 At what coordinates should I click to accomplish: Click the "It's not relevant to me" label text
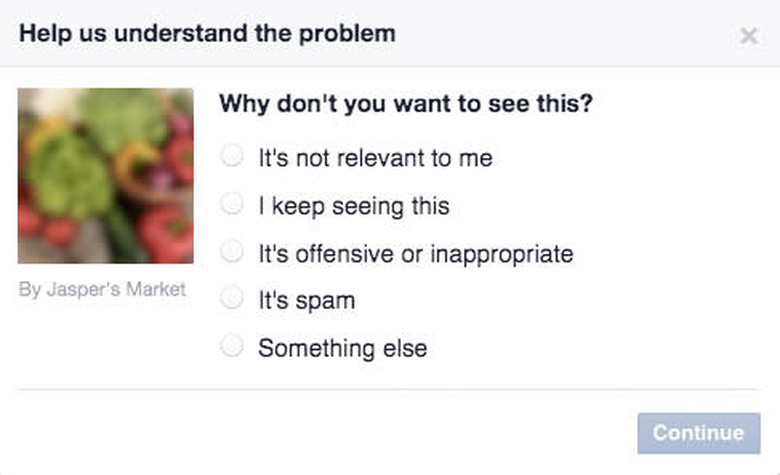coord(376,158)
